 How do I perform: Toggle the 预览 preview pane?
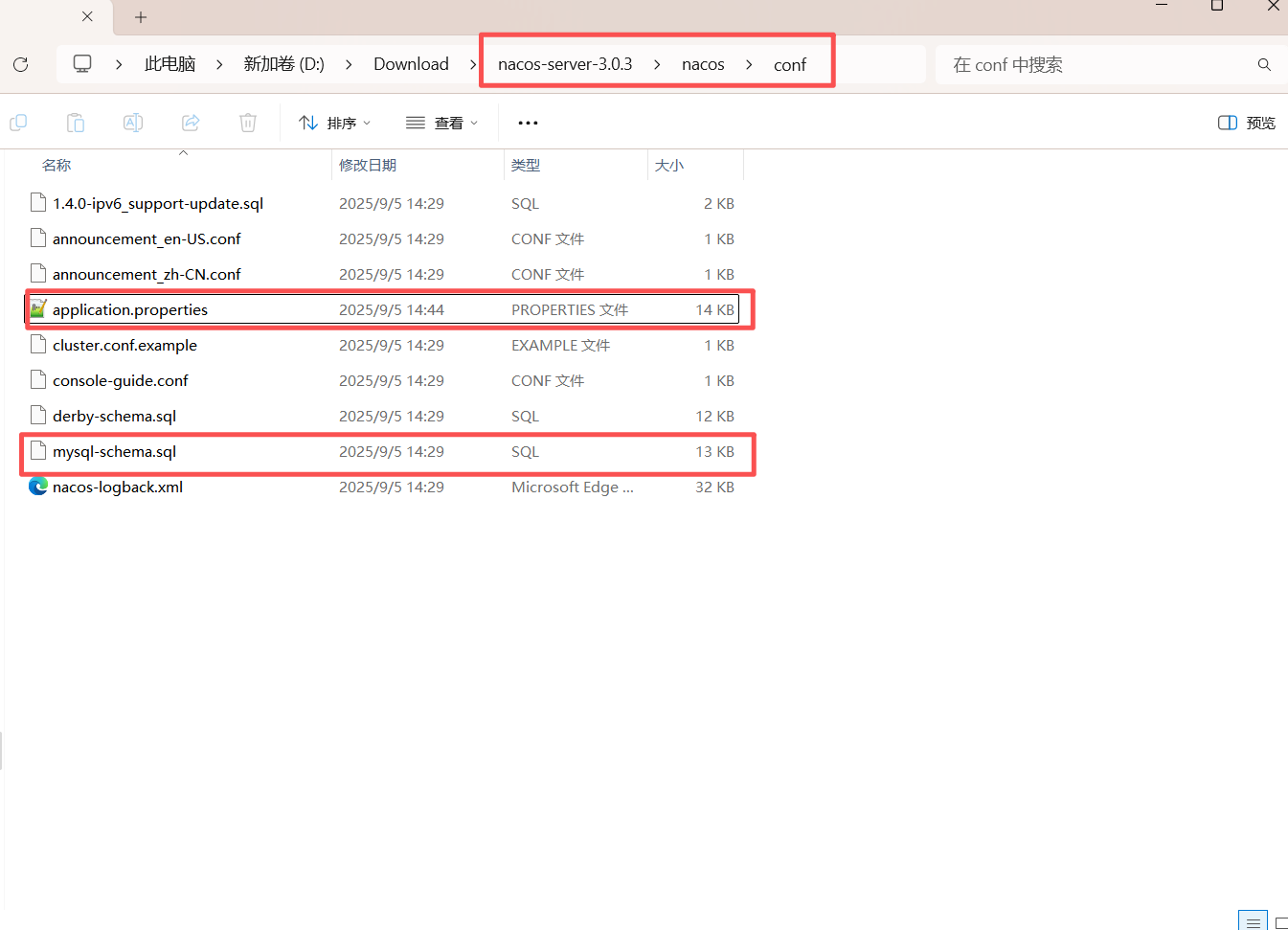1247,123
